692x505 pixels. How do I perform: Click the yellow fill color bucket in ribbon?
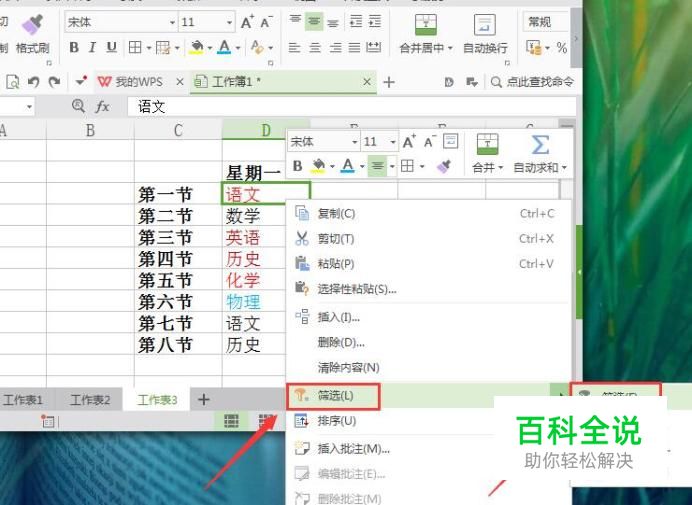(x=196, y=47)
